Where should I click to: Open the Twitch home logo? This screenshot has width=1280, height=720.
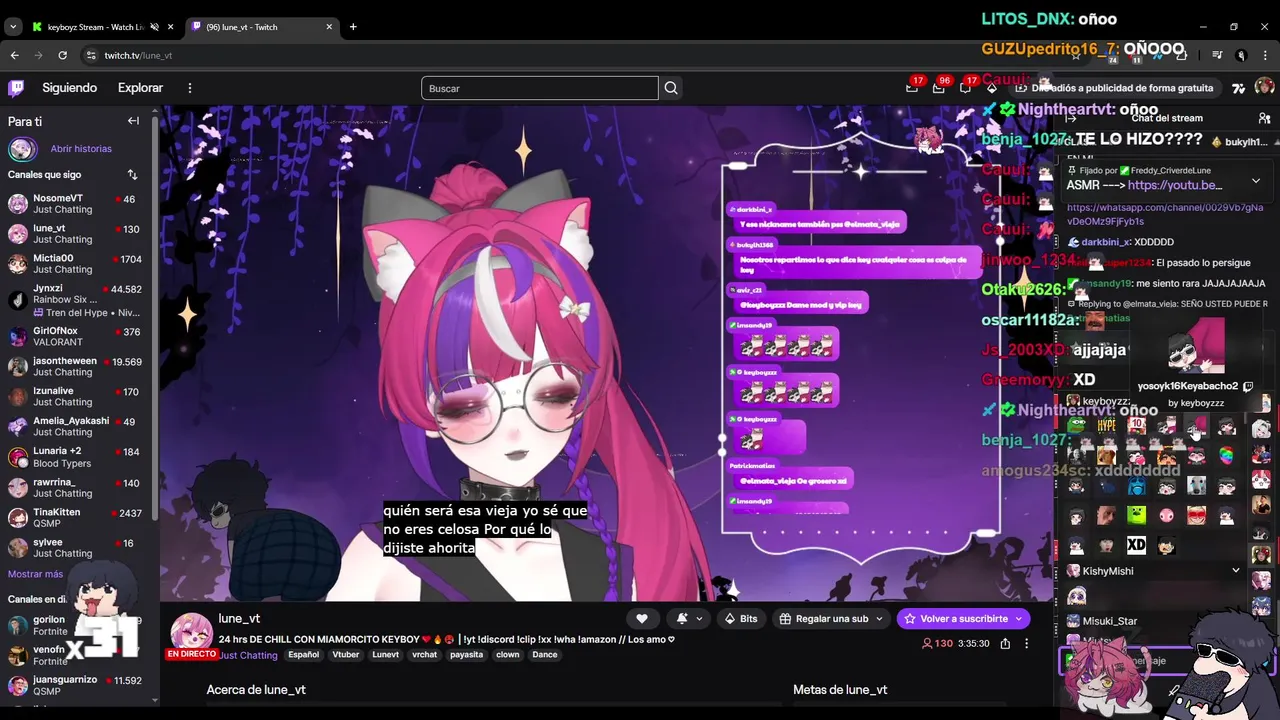(x=16, y=88)
